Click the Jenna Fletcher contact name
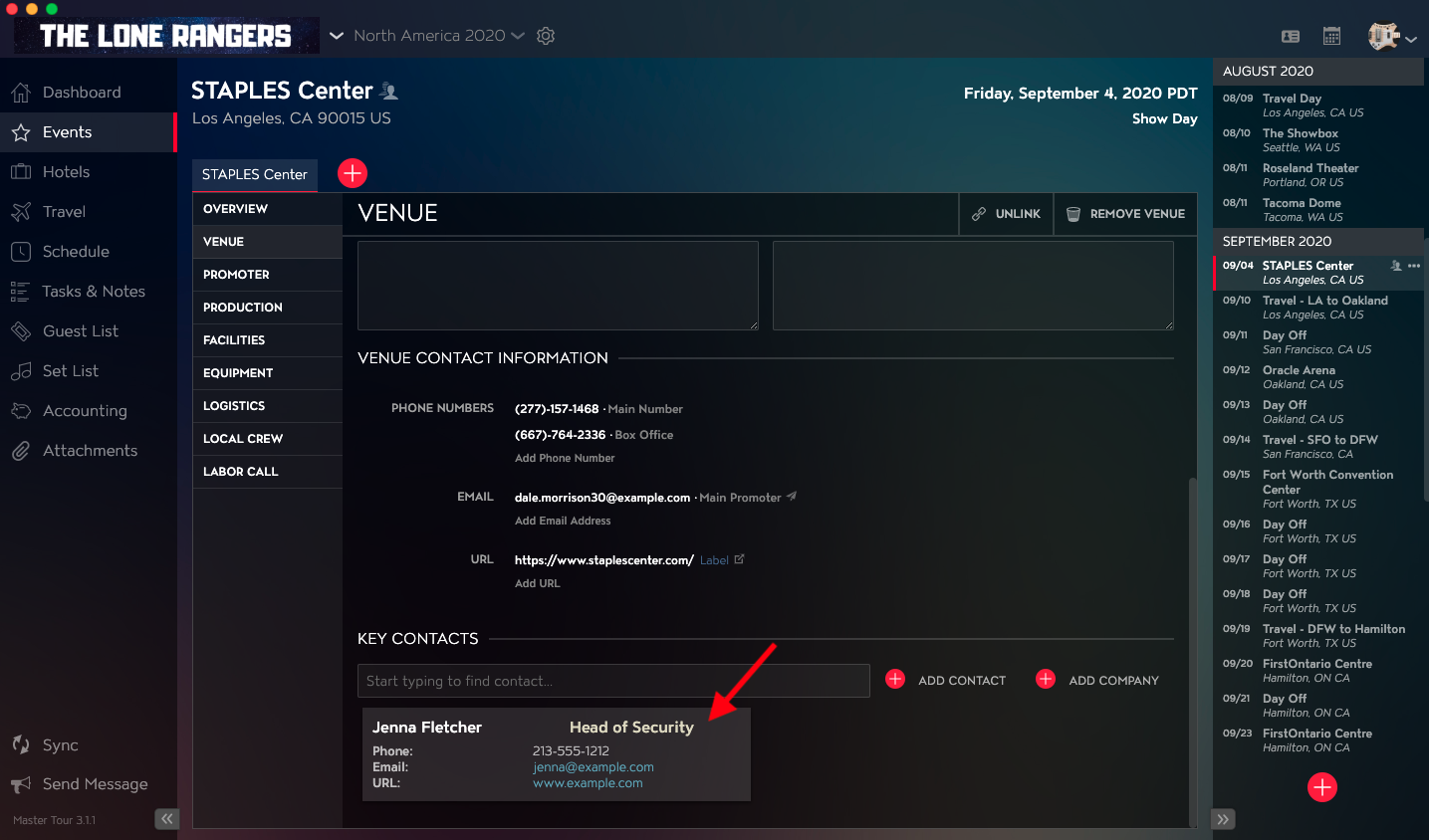The image size is (1429, 840). [x=427, y=728]
